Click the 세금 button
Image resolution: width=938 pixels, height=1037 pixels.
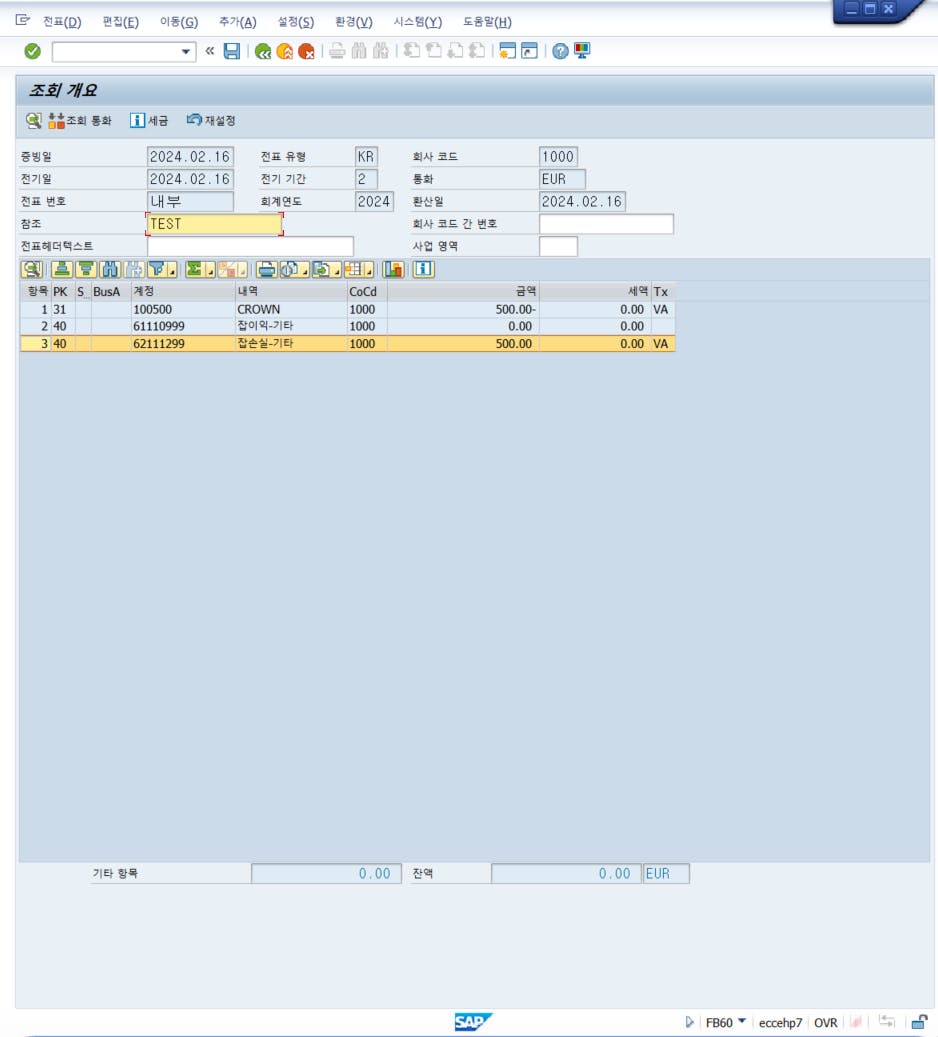[149, 120]
